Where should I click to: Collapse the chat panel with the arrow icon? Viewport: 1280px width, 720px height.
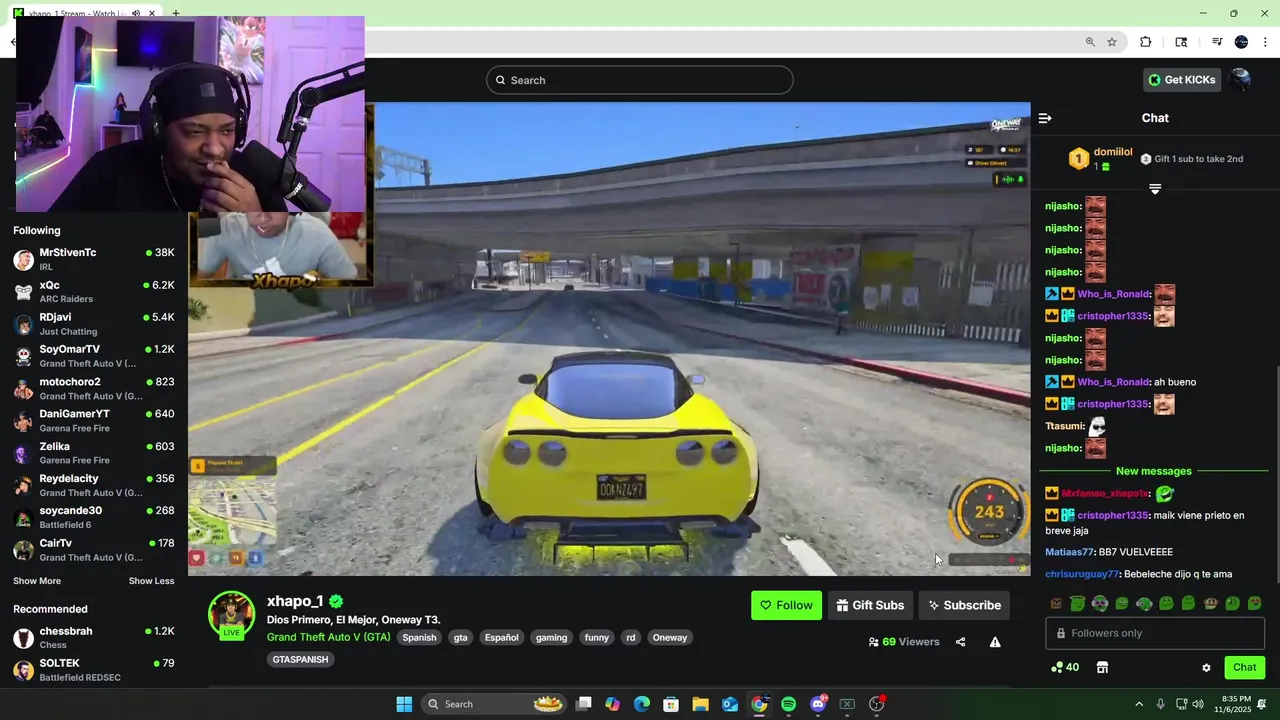[1045, 118]
